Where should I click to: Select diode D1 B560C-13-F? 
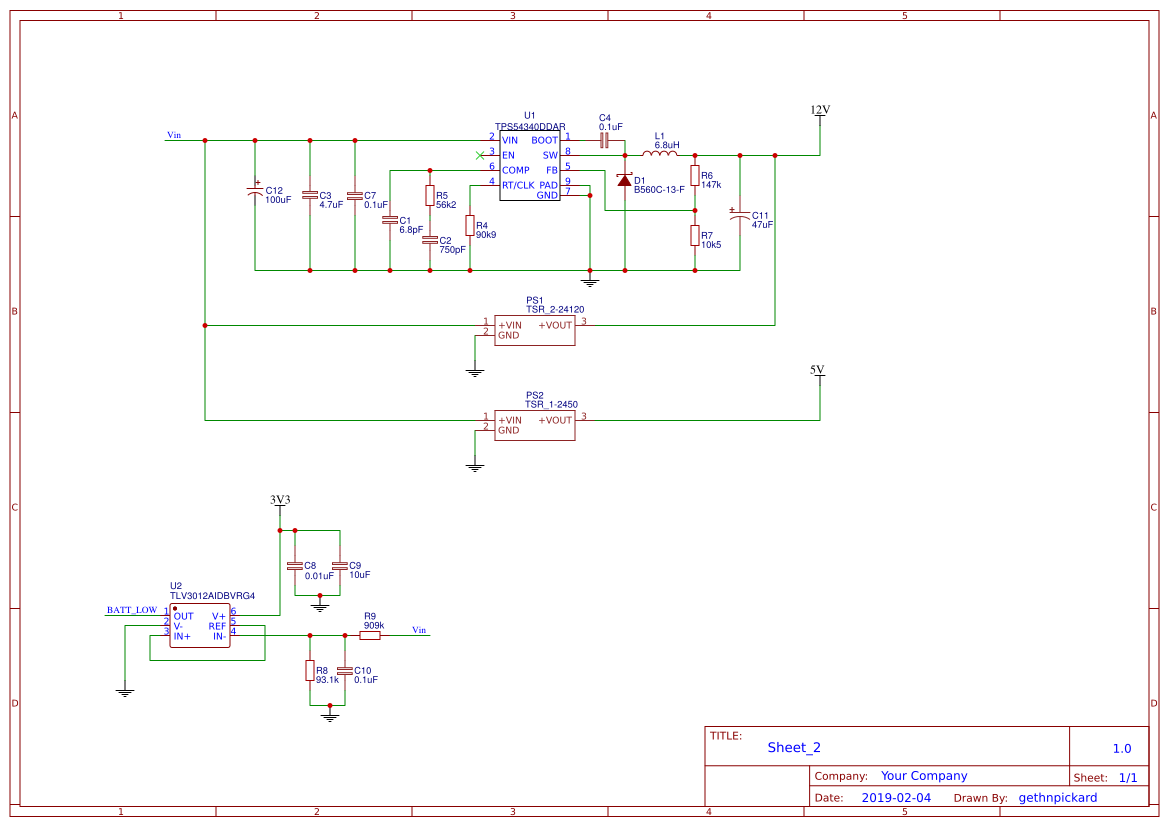[x=626, y=181]
